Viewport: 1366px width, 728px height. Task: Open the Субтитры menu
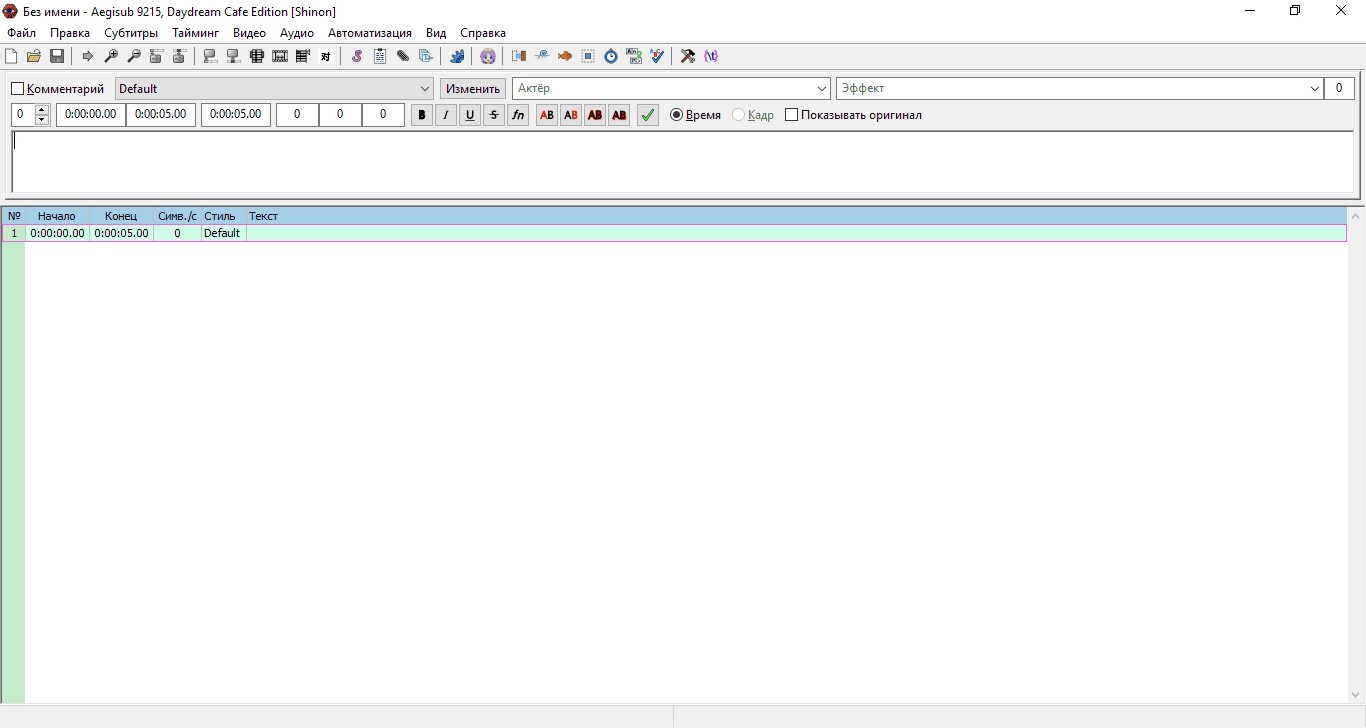point(131,33)
